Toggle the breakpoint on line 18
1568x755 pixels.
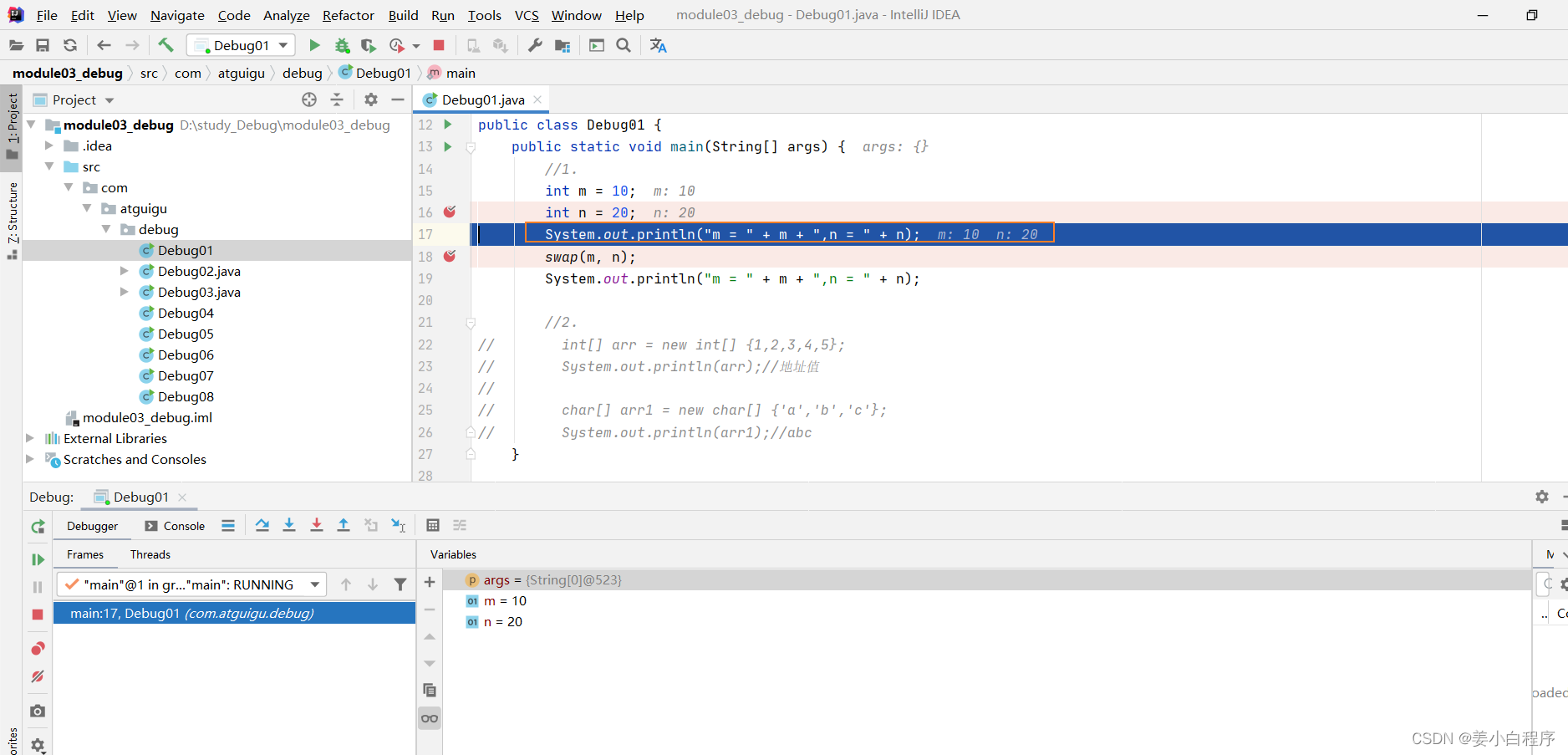click(x=450, y=256)
